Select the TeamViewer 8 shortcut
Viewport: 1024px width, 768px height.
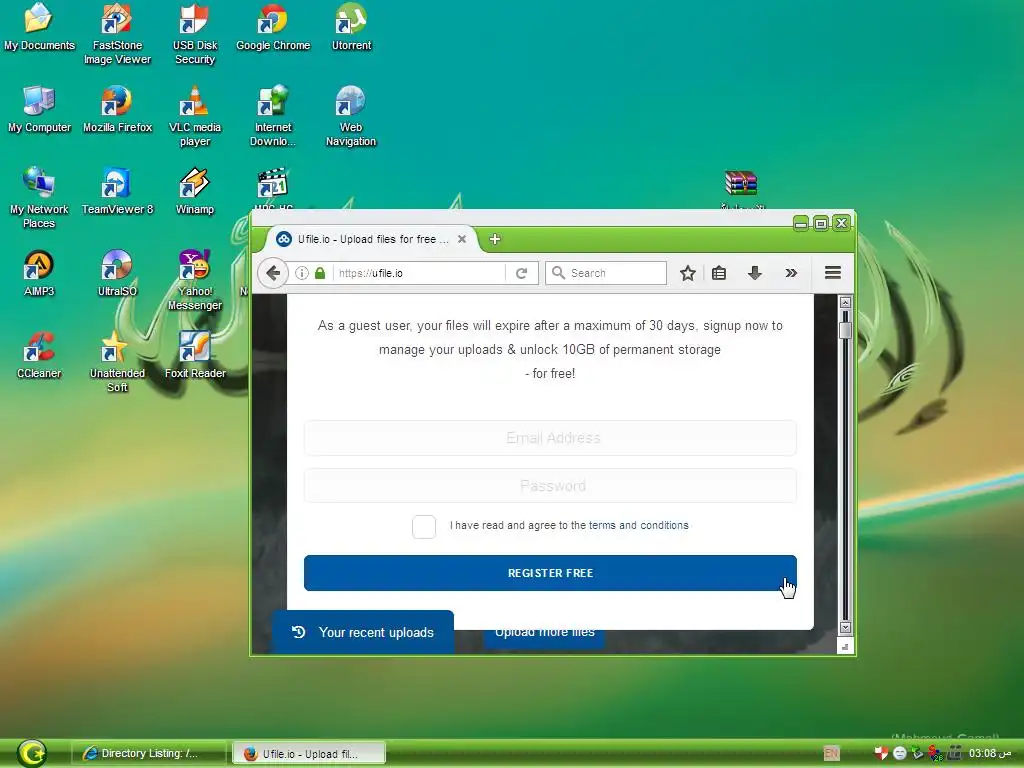coord(117,191)
